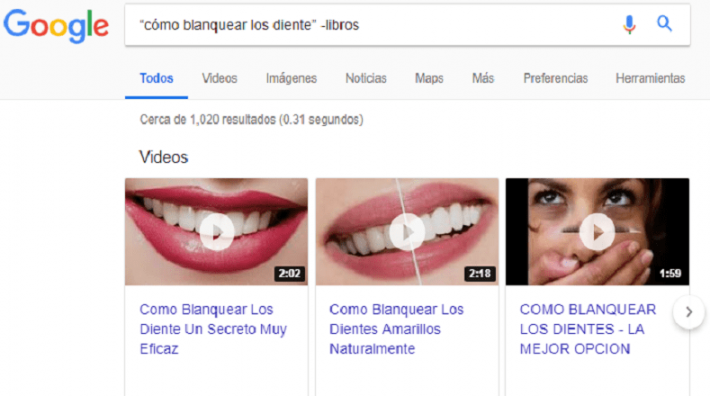Open 'LA MEJOR OPCION' video link
The image size is (710, 396).
tap(588, 329)
